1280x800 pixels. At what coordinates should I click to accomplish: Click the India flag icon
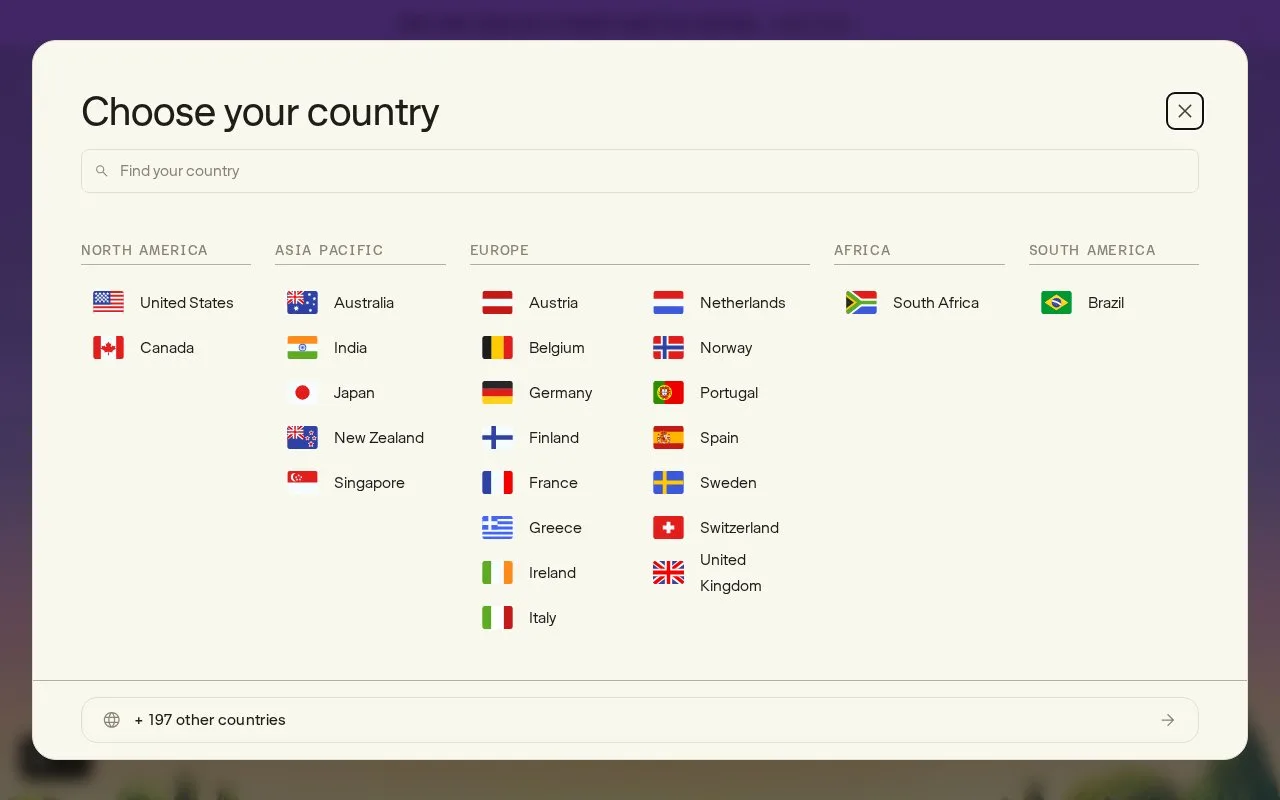[x=302, y=347]
